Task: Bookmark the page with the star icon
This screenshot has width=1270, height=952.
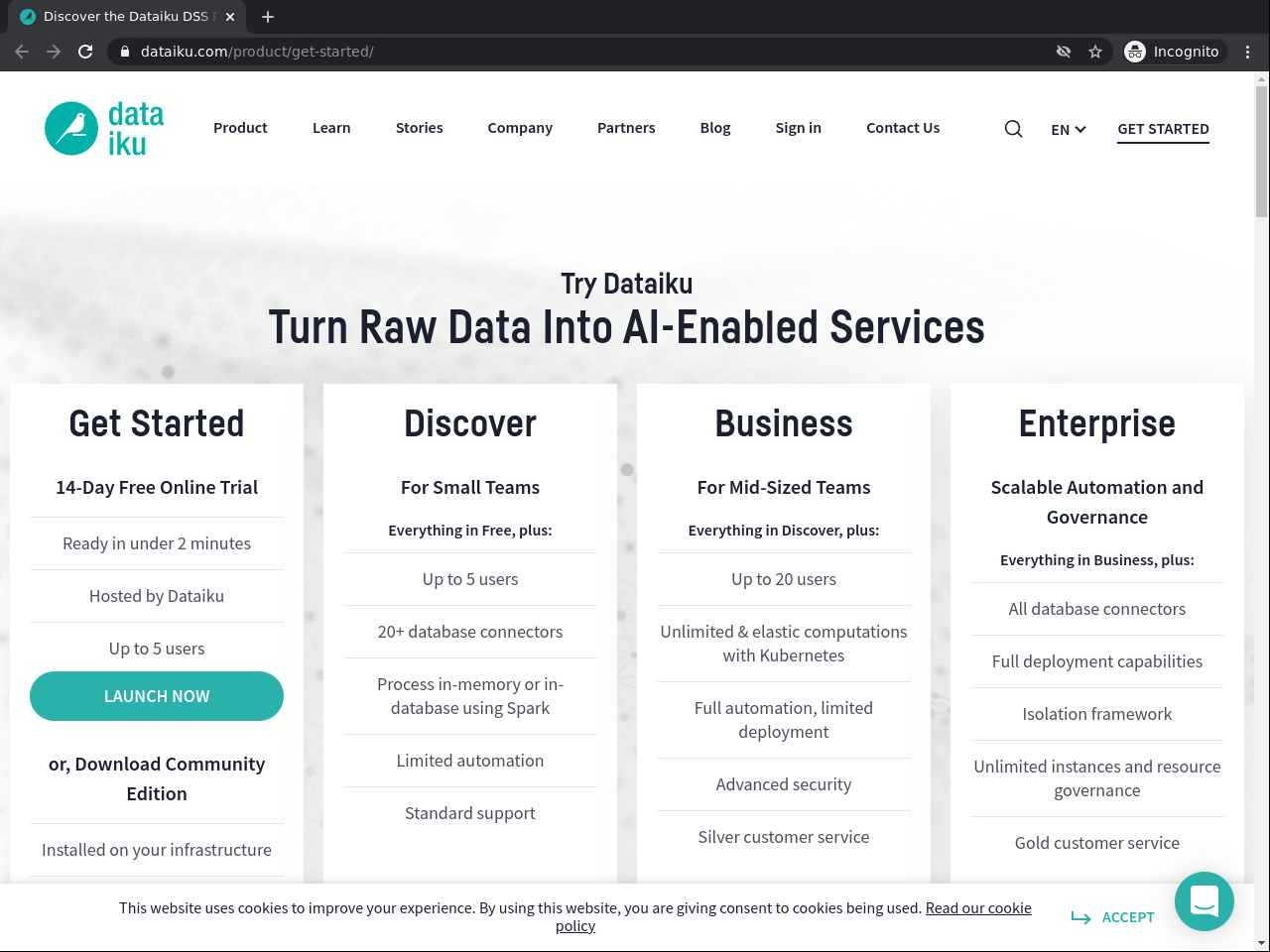Action: pyautogui.click(x=1095, y=51)
